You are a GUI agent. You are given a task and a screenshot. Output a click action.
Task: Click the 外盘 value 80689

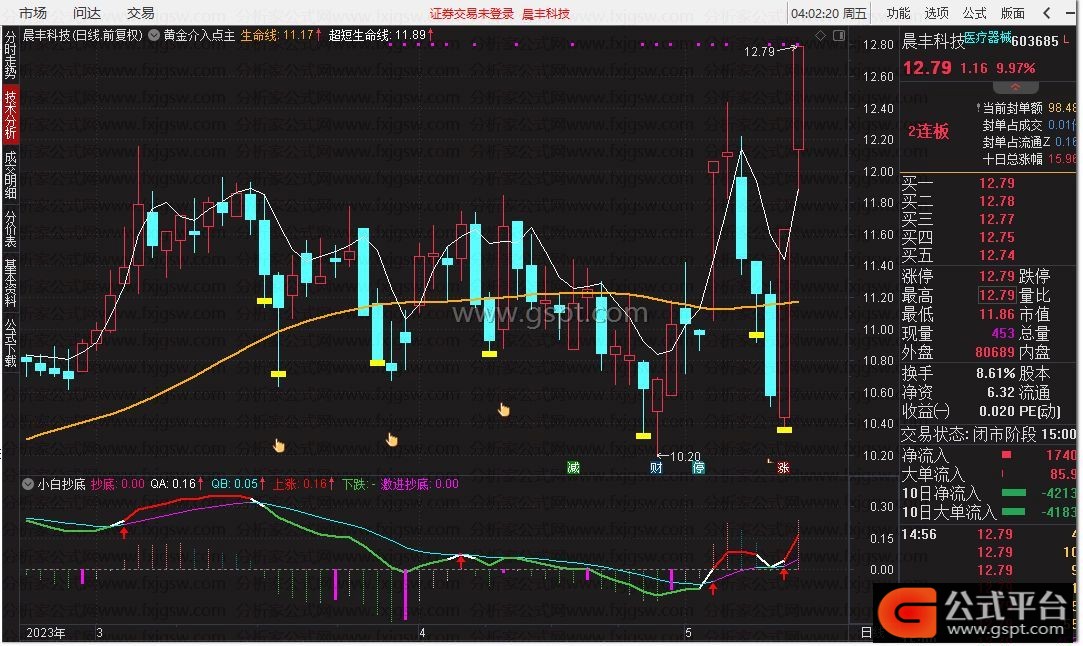click(x=995, y=352)
